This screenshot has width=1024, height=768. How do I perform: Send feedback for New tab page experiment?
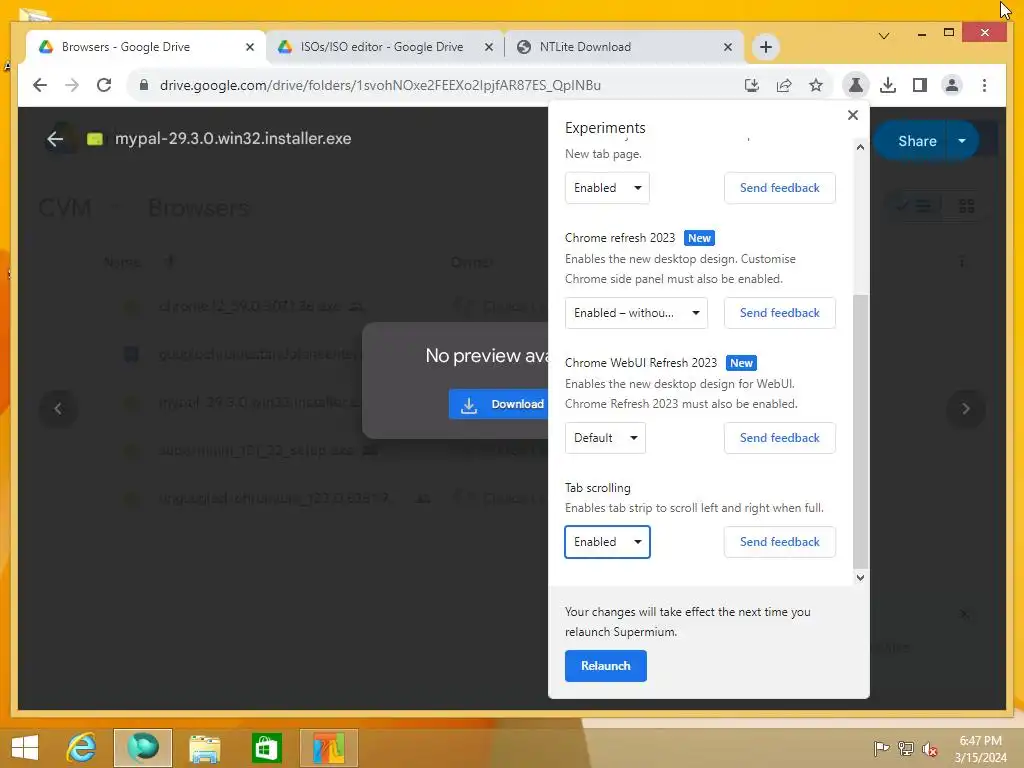click(x=779, y=188)
